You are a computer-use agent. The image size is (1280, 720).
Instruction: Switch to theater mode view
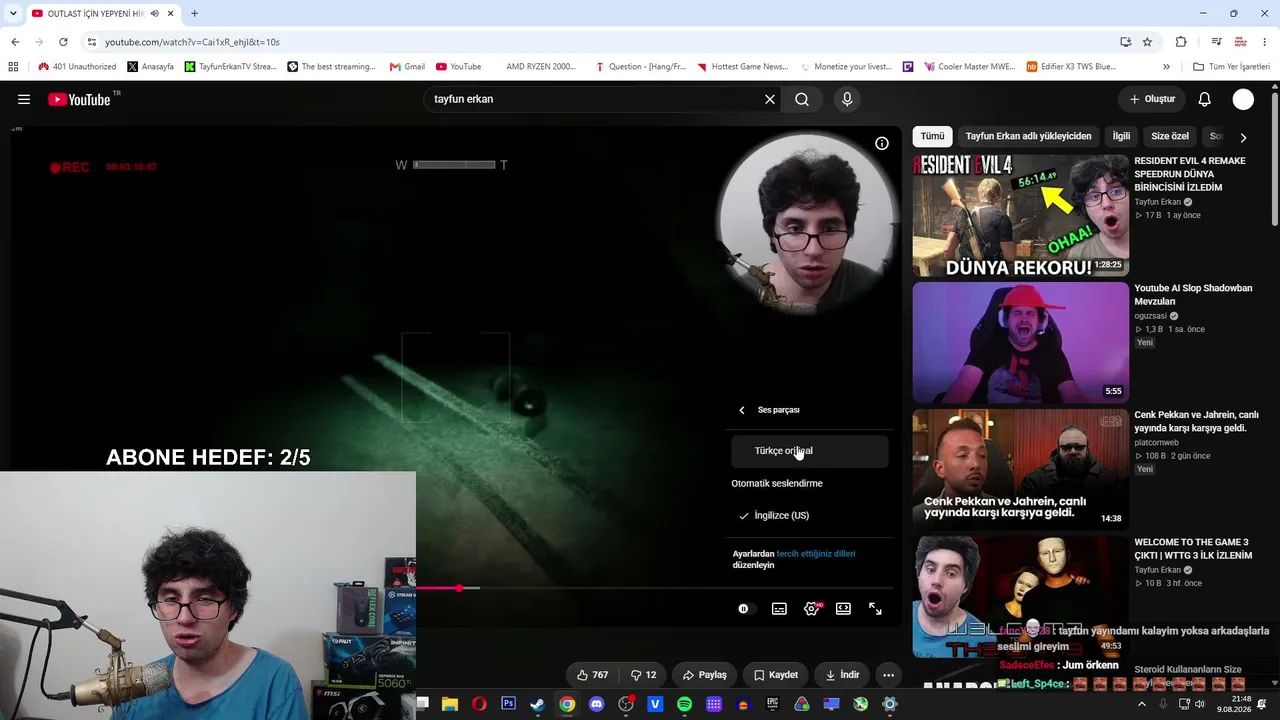tap(843, 608)
